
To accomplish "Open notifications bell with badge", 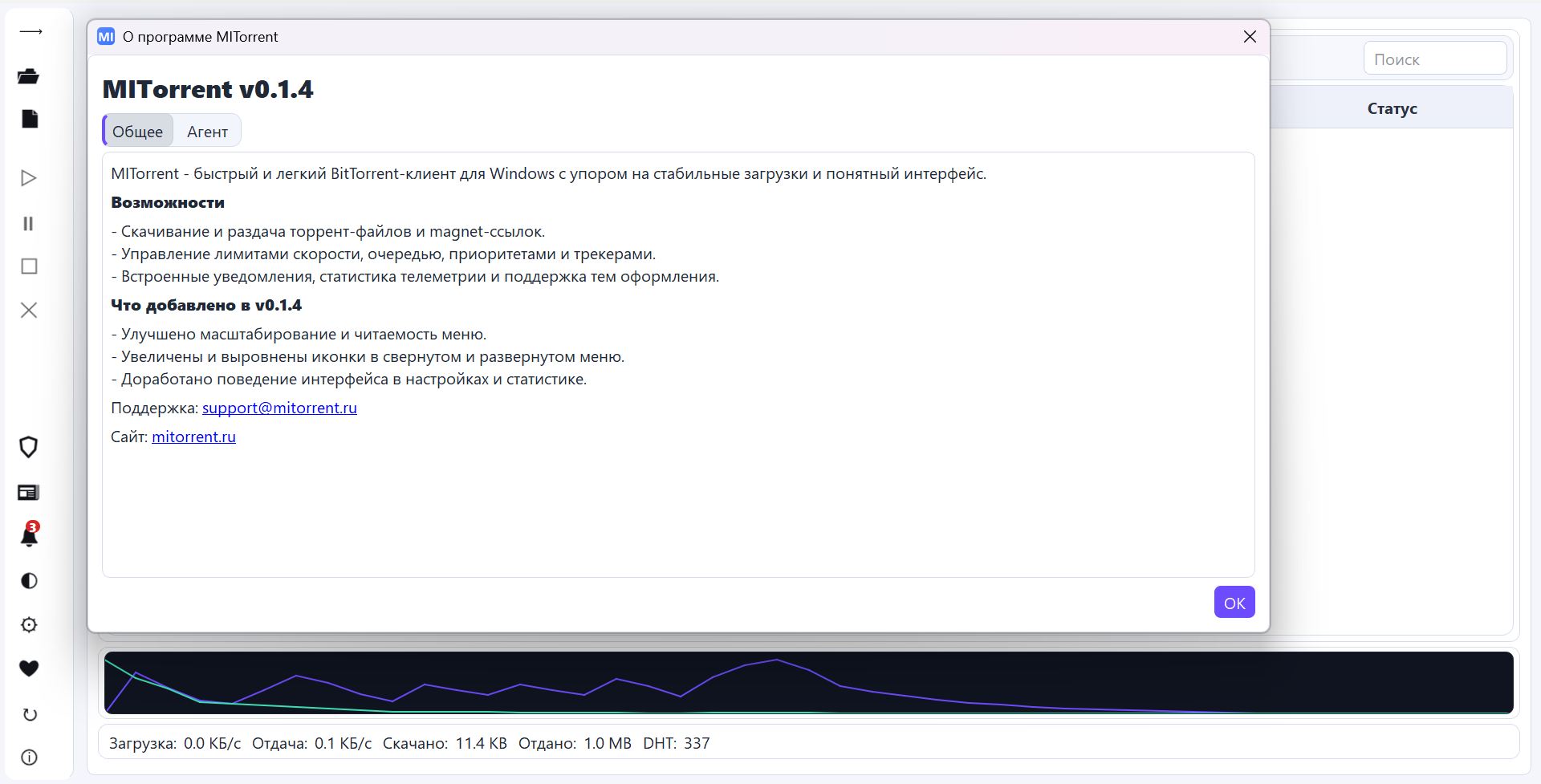I will (29, 535).
